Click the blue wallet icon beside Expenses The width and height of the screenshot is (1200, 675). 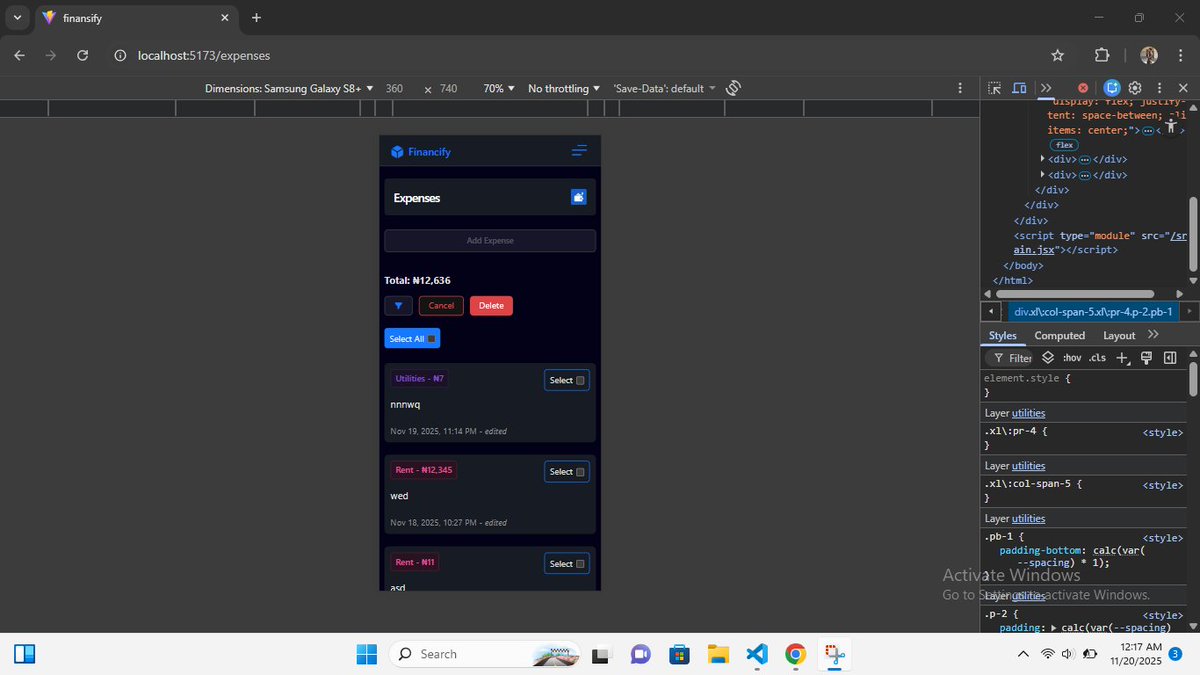point(578,197)
